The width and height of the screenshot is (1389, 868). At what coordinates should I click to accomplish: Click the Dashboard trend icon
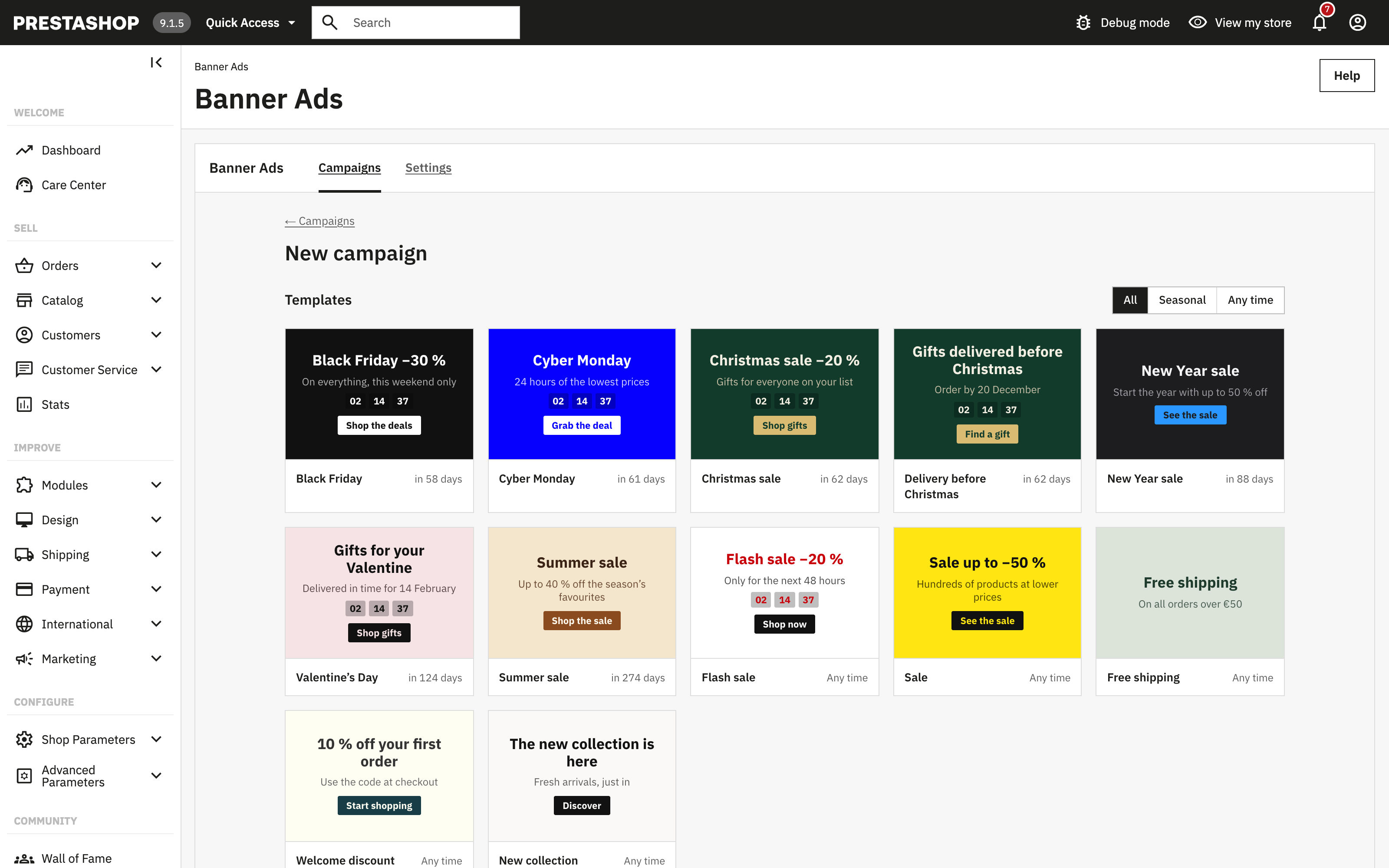(x=24, y=150)
